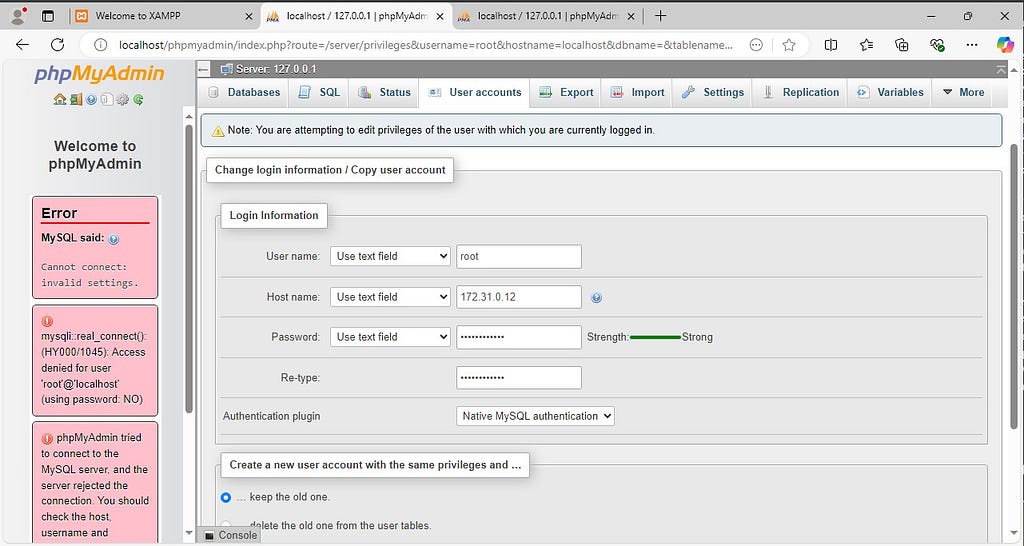The image size is (1024, 546).
Task: Reload the navigation panel with green arrow
Action: [138, 99]
